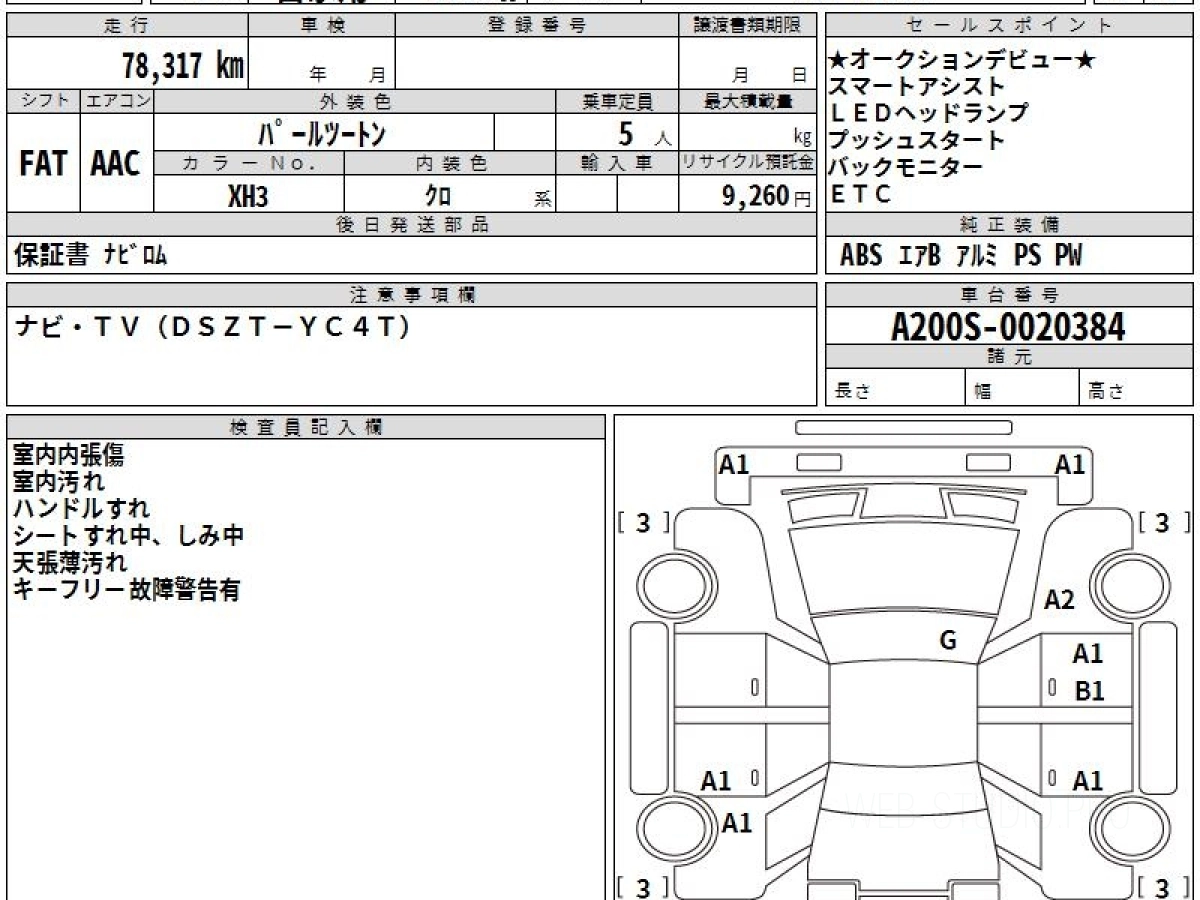The image size is (1200, 900).
Task: Click the seating capacity value 5
Action: tap(625, 133)
